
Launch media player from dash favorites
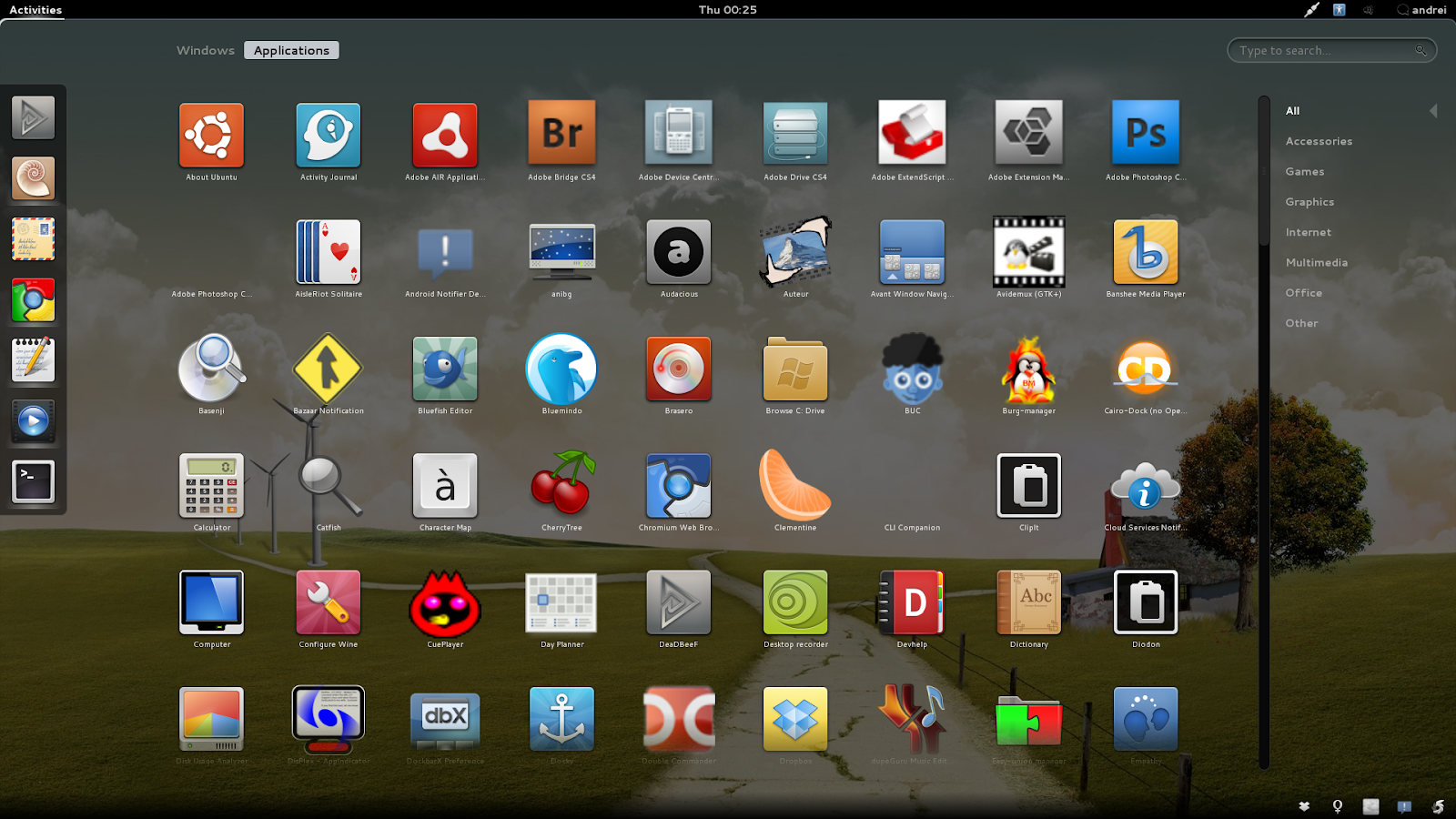(34, 421)
